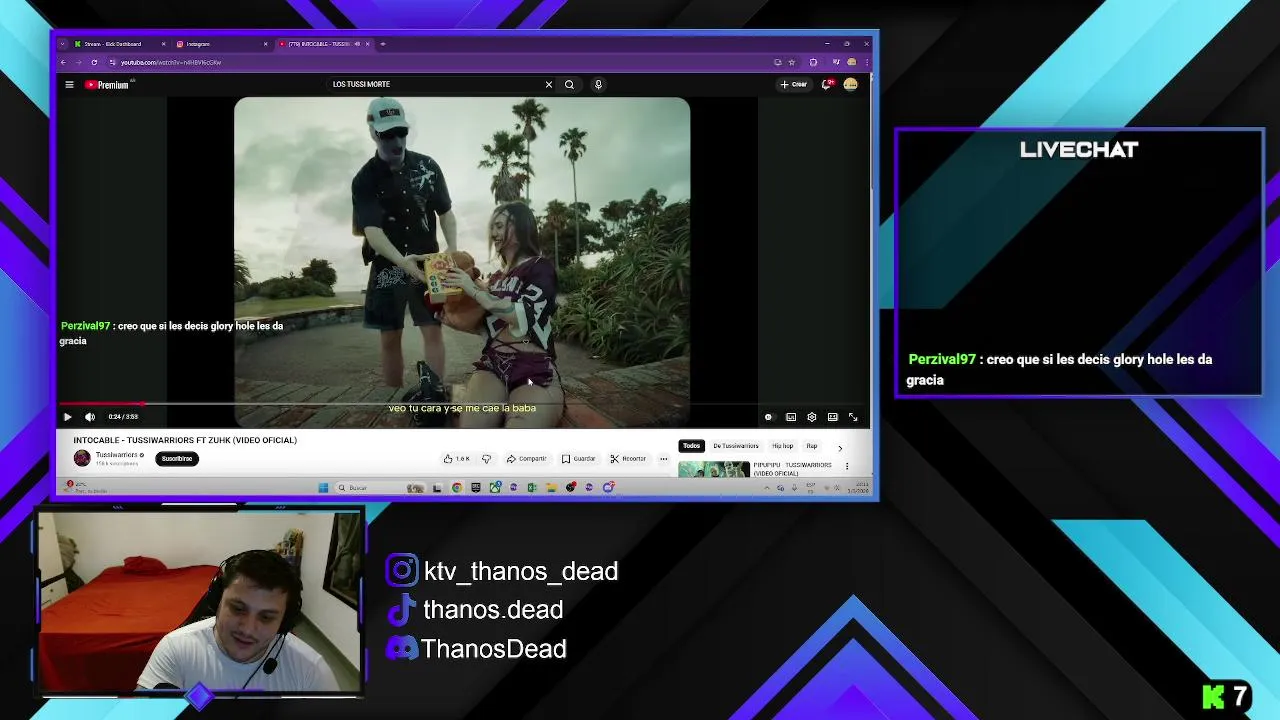Viewport: 1280px width, 720px height.
Task: Open Chrome icon in Windows taskbar
Action: 457,488
